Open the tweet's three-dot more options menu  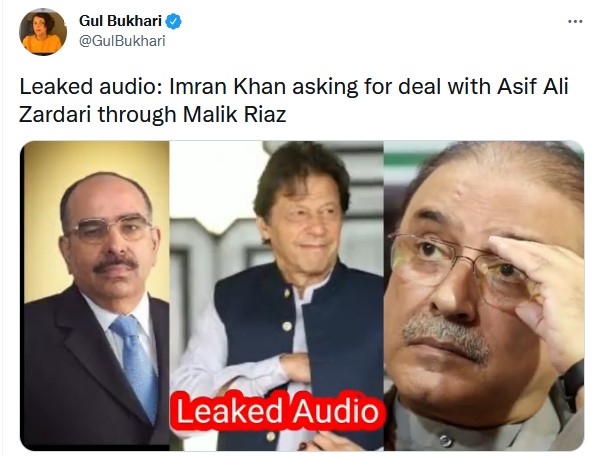pos(575,22)
